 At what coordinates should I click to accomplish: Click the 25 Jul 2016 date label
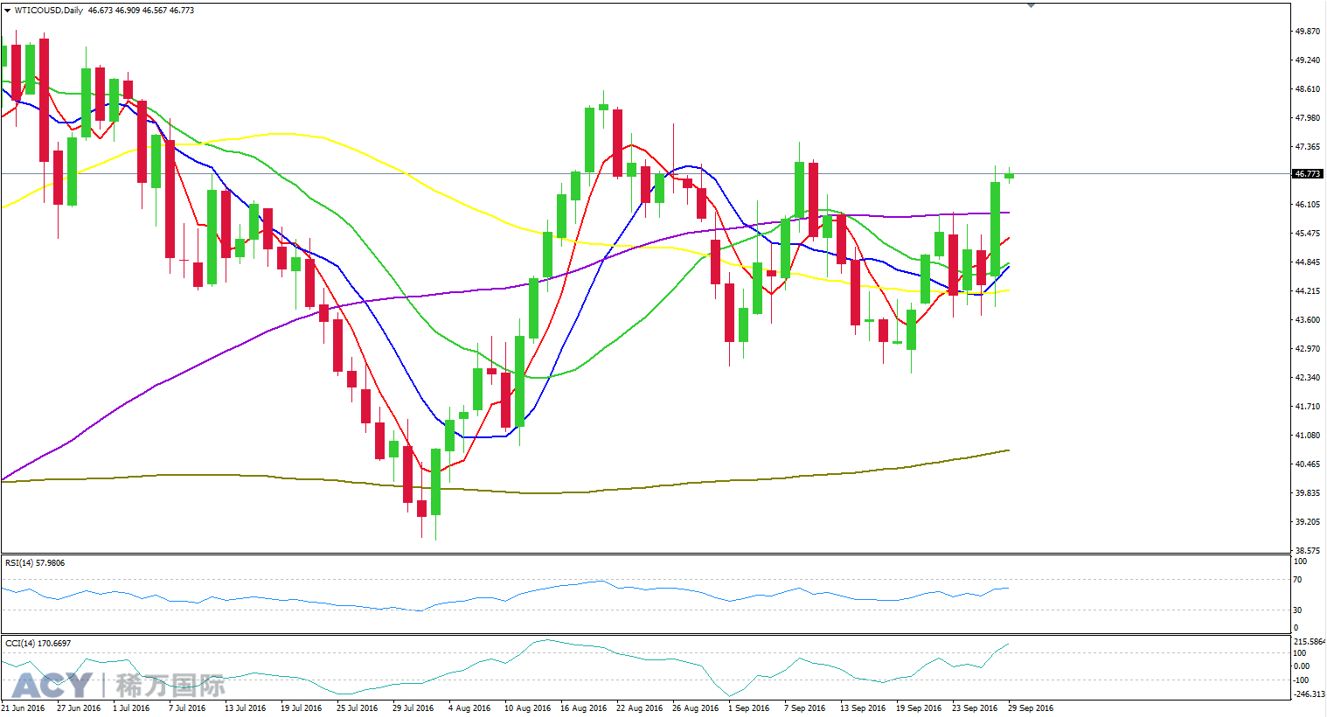tap(359, 708)
